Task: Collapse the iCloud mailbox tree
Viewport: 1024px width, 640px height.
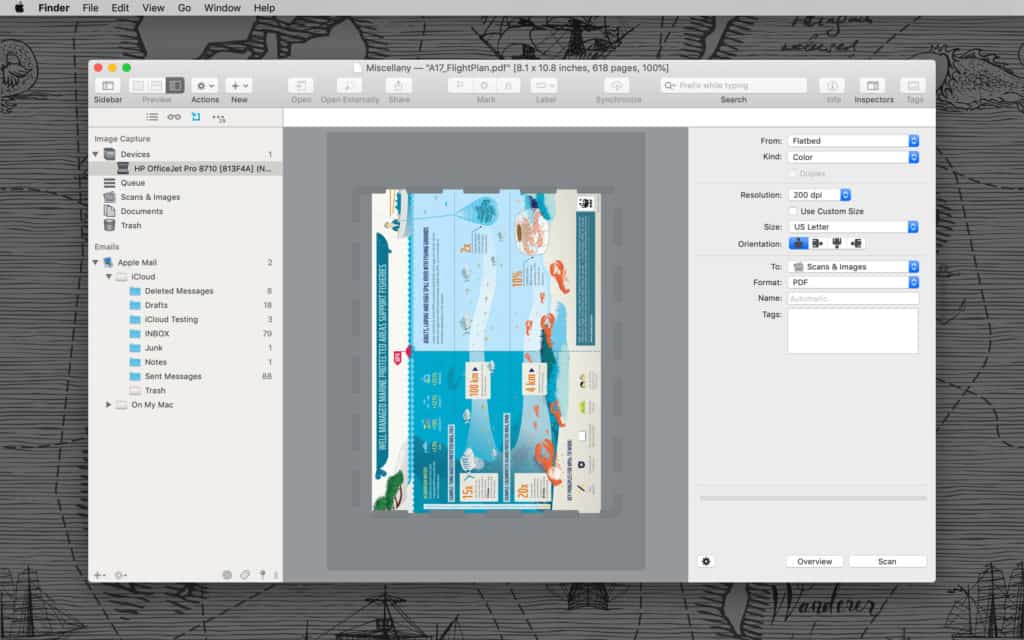Action: (108, 277)
